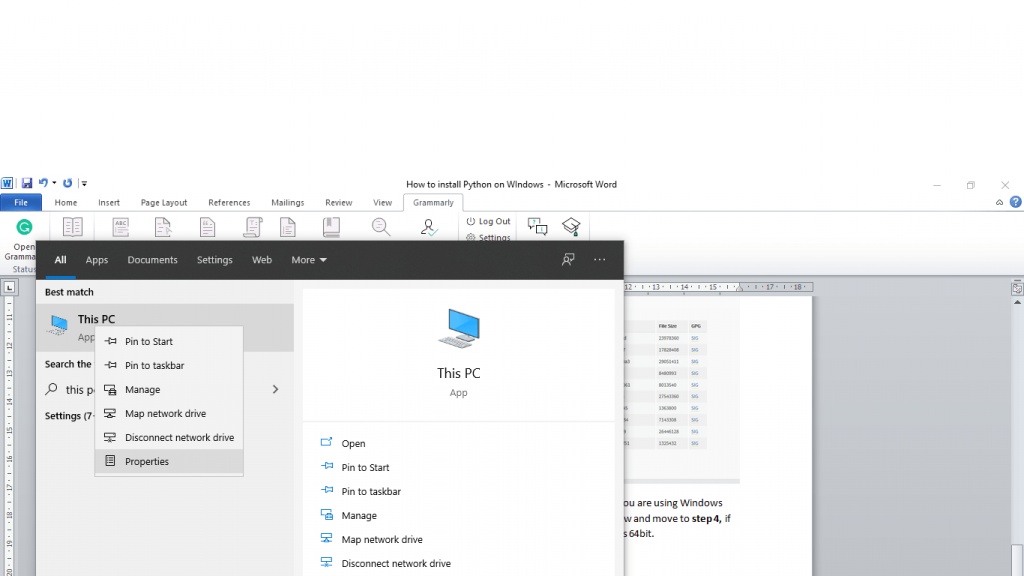
Task: Switch to the Home ribbon tab
Action: [66, 202]
